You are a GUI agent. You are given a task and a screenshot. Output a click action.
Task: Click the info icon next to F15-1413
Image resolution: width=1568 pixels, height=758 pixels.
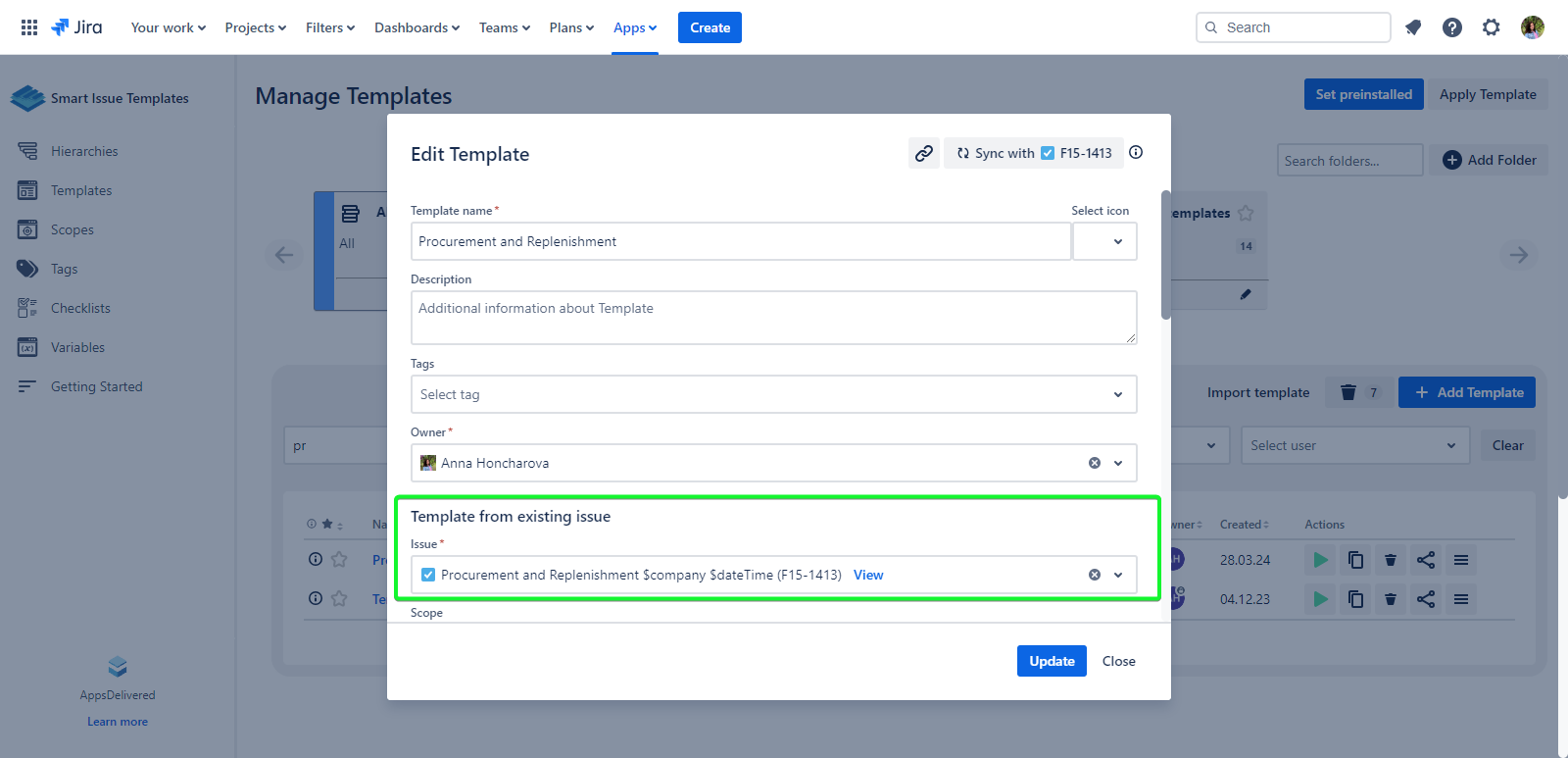click(x=1136, y=152)
